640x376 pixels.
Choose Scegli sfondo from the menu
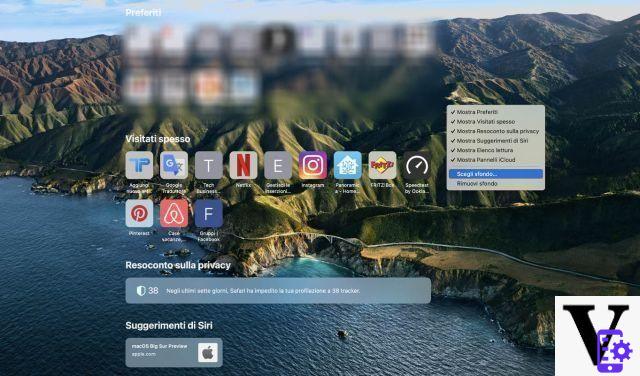coord(496,174)
